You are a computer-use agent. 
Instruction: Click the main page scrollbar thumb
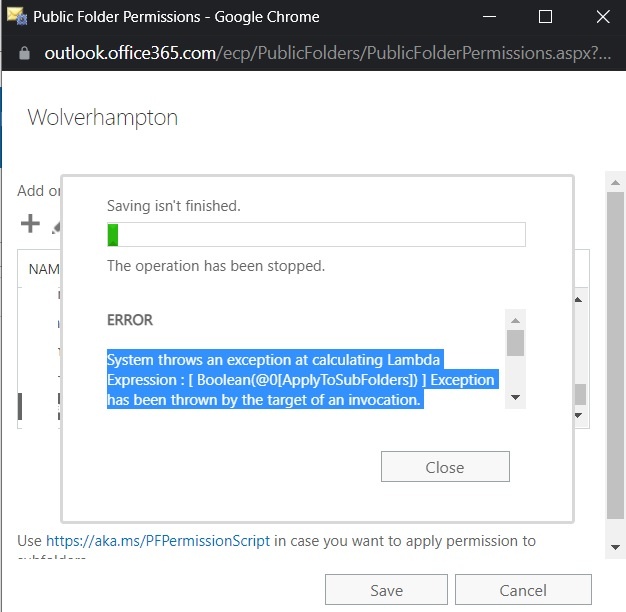[x=616, y=355]
